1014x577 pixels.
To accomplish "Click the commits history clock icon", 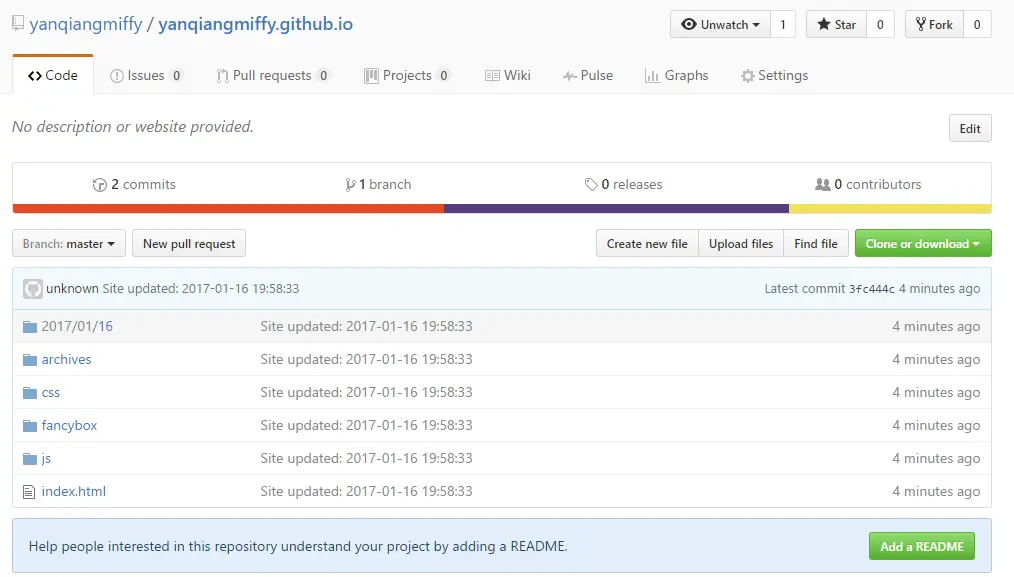I will [100, 185].
